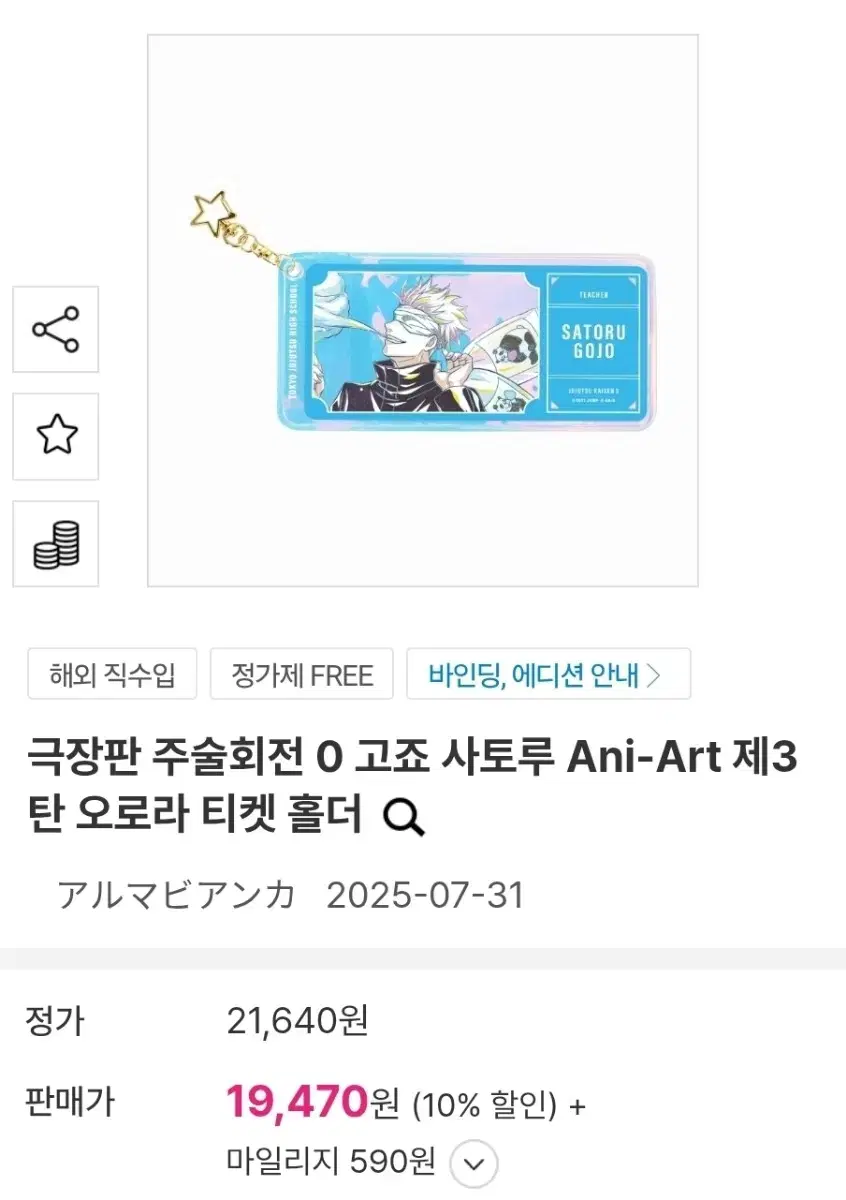
Task: Open the Gojo ticket holder product image
Action: (x=423, y=310)
